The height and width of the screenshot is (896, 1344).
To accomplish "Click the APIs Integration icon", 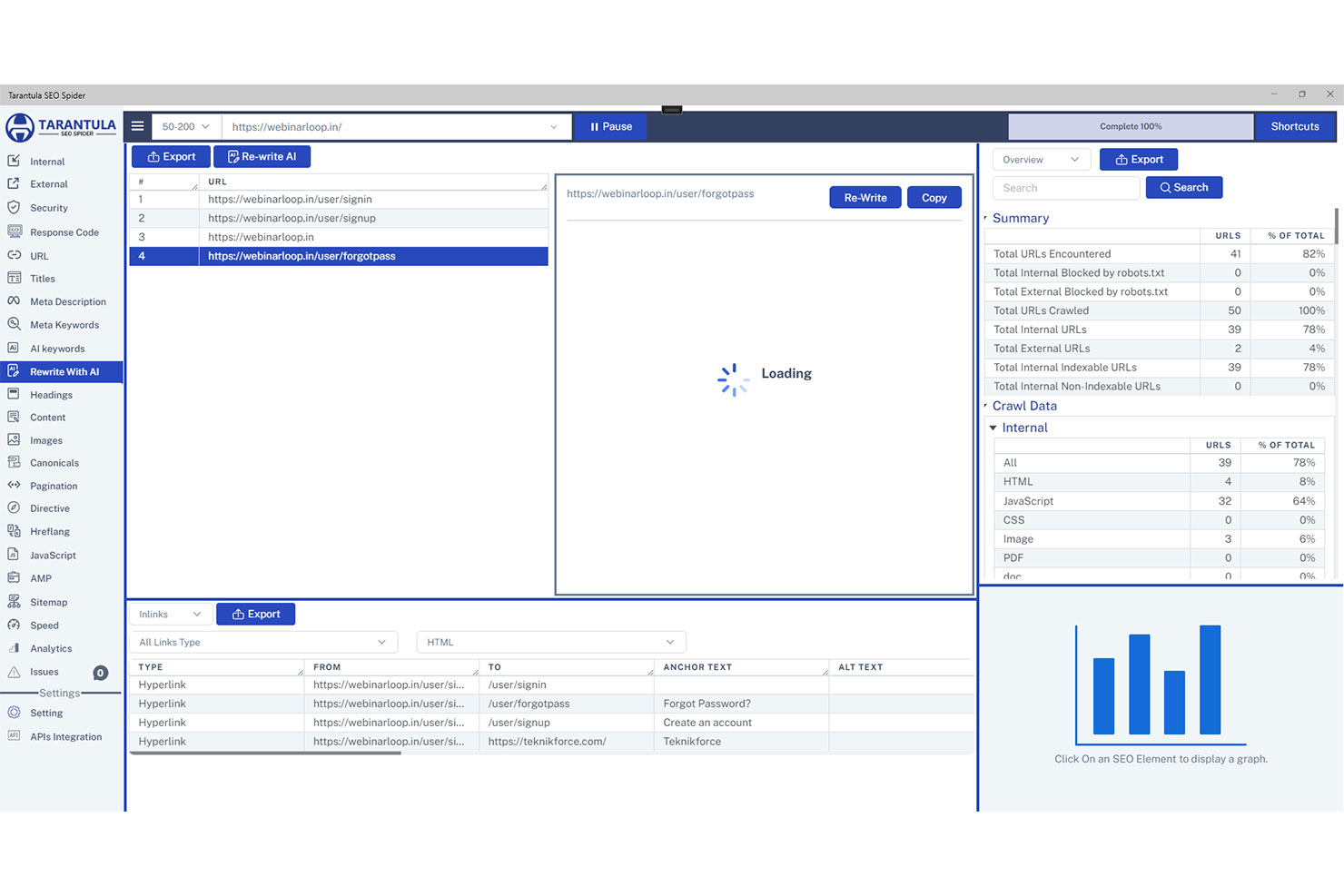I will [14, 735].
